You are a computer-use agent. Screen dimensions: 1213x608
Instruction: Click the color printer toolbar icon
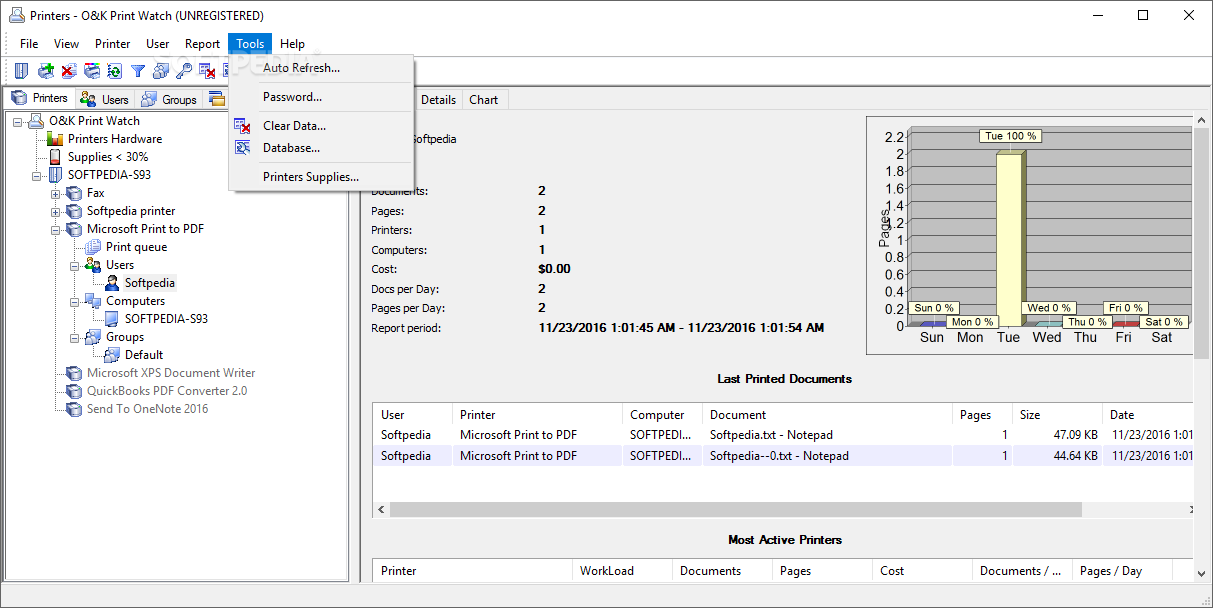pyautogui.click(x=92, y=70)
